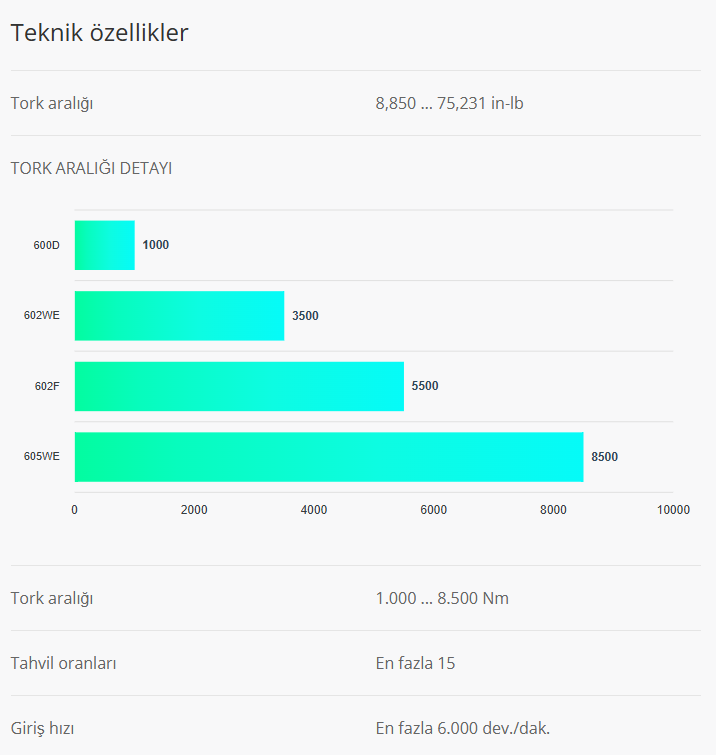The height and width of the screenshot is (755, 717).
Task: Click the "En fazla 6.000 dev./dak." value
Action: click(x=463, y=728)
